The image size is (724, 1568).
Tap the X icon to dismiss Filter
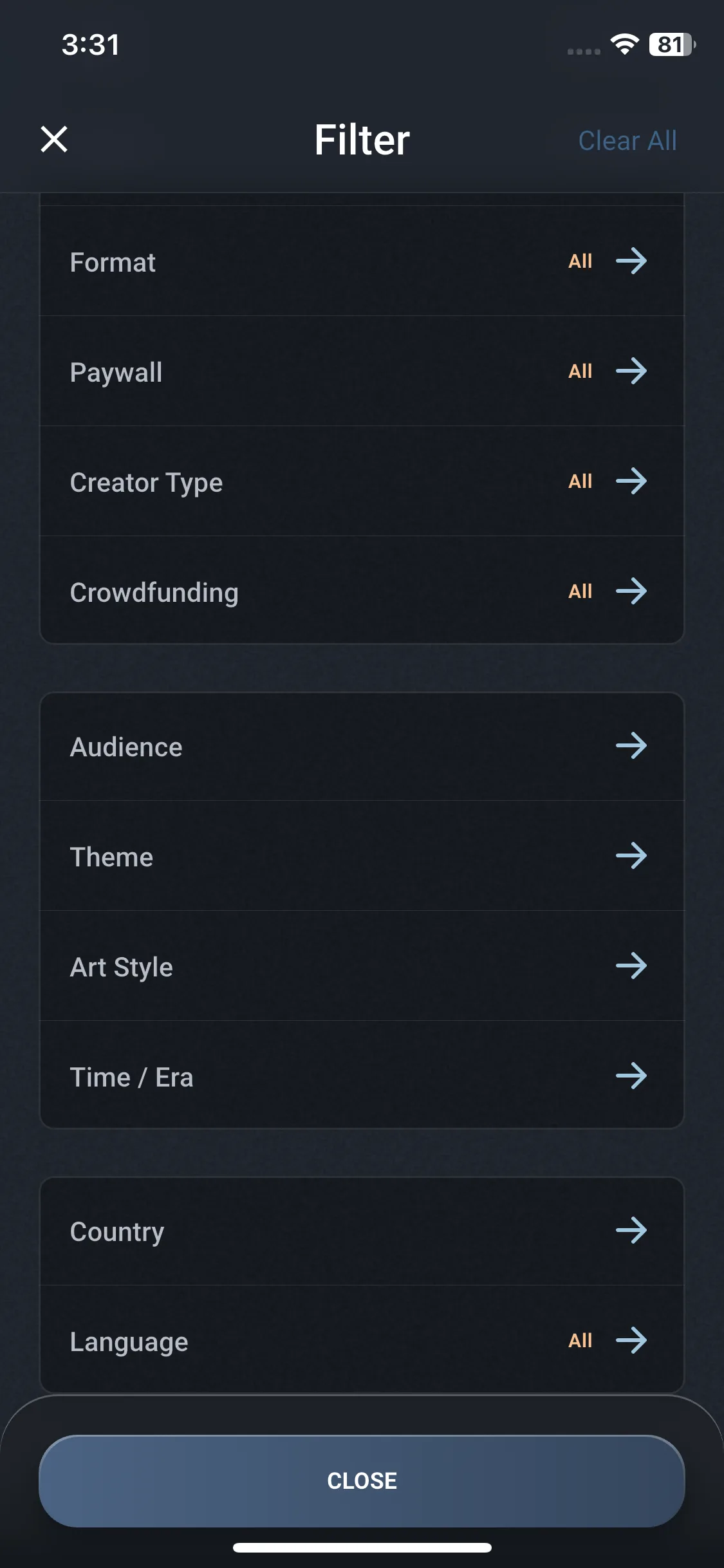[x=54, y=139]
